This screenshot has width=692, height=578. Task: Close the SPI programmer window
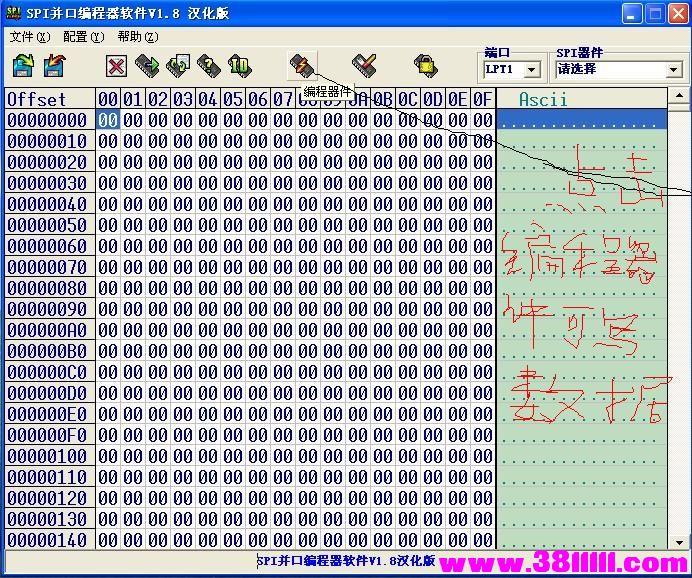679,14
